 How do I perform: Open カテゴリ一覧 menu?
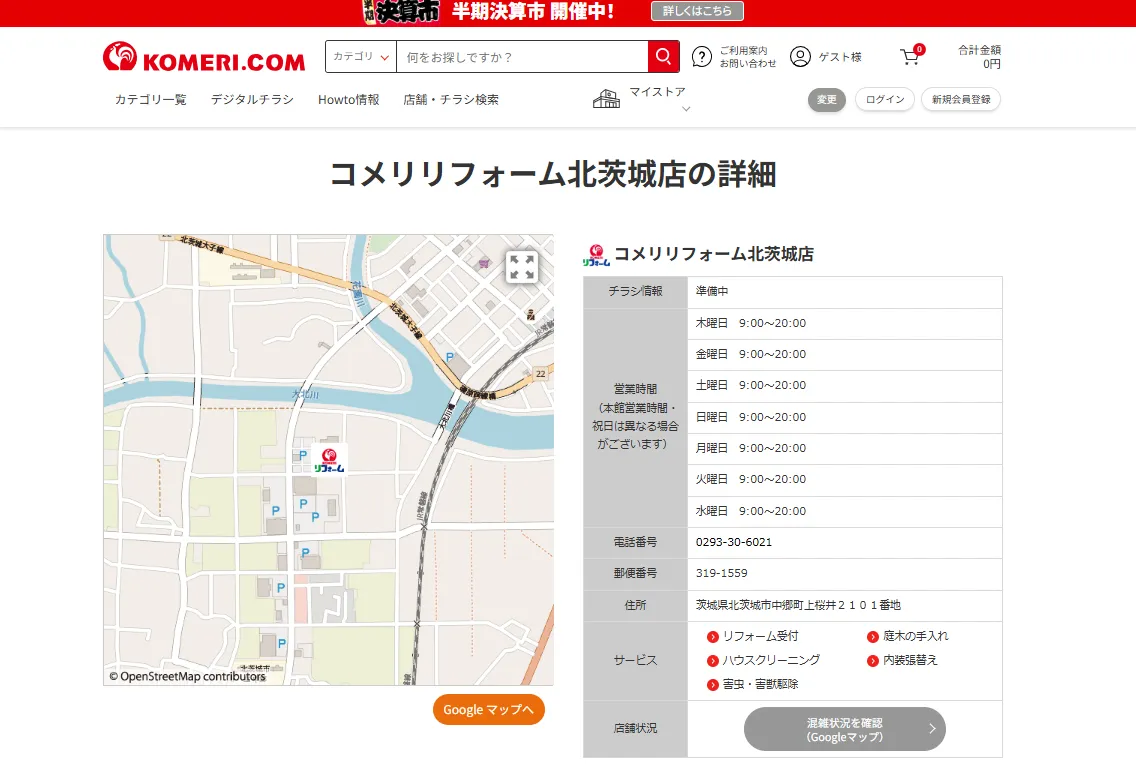(x=150, y=100)
